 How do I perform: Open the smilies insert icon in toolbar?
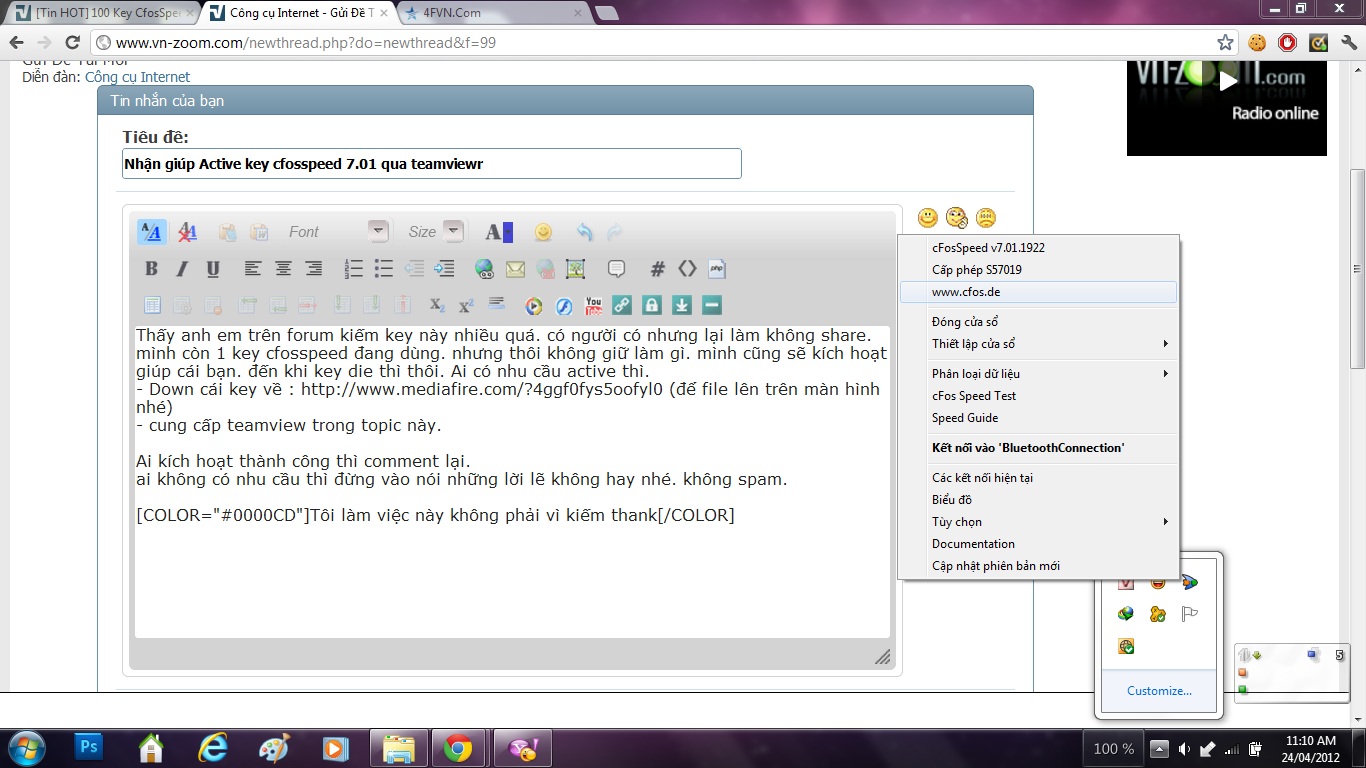(x=543, y=232)
